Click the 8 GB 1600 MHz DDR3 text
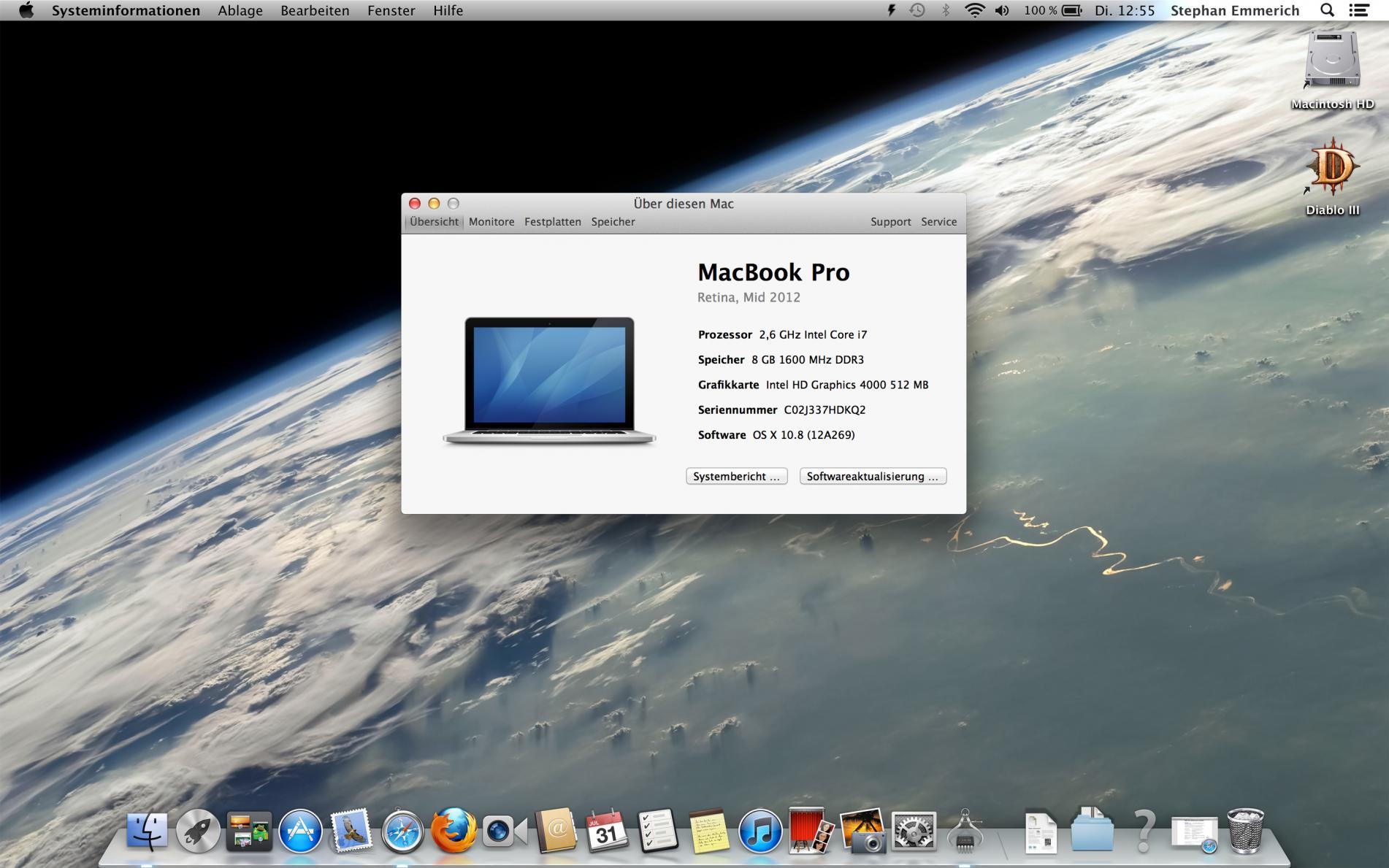Screen dimensions: 1389x868 808,359
